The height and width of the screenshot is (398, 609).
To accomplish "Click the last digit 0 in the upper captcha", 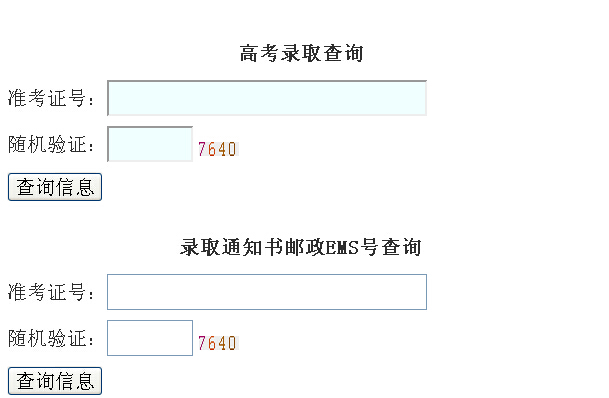I will click(232, 149).
